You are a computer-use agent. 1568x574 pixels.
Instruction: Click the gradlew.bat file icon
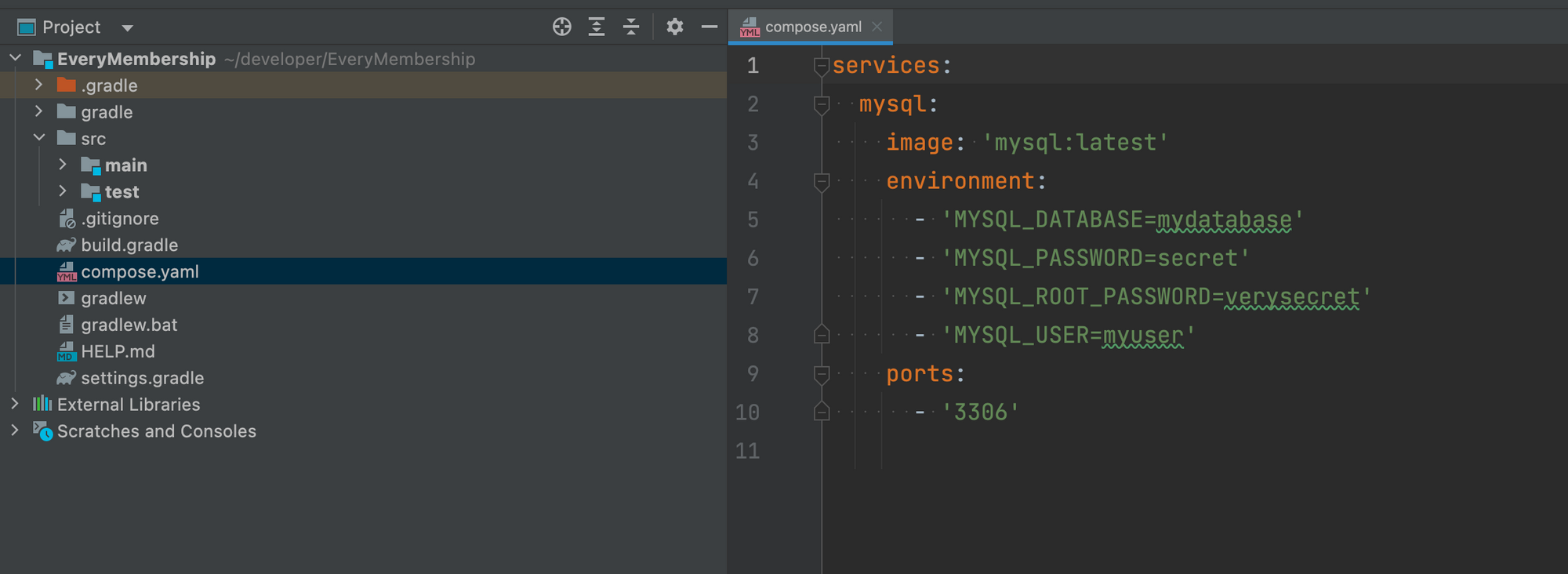pos(67,325)
